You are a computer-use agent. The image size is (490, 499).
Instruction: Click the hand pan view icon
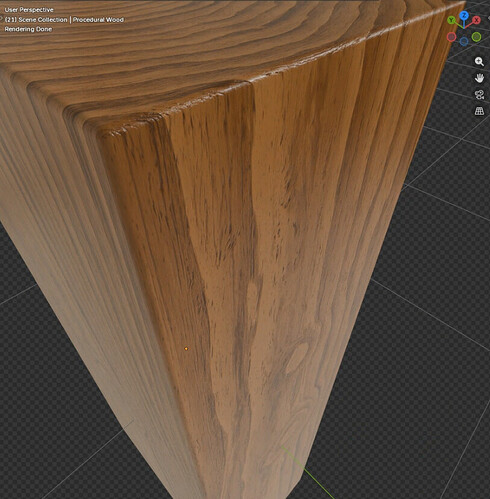pyautogui.click(x=479, y=78)
